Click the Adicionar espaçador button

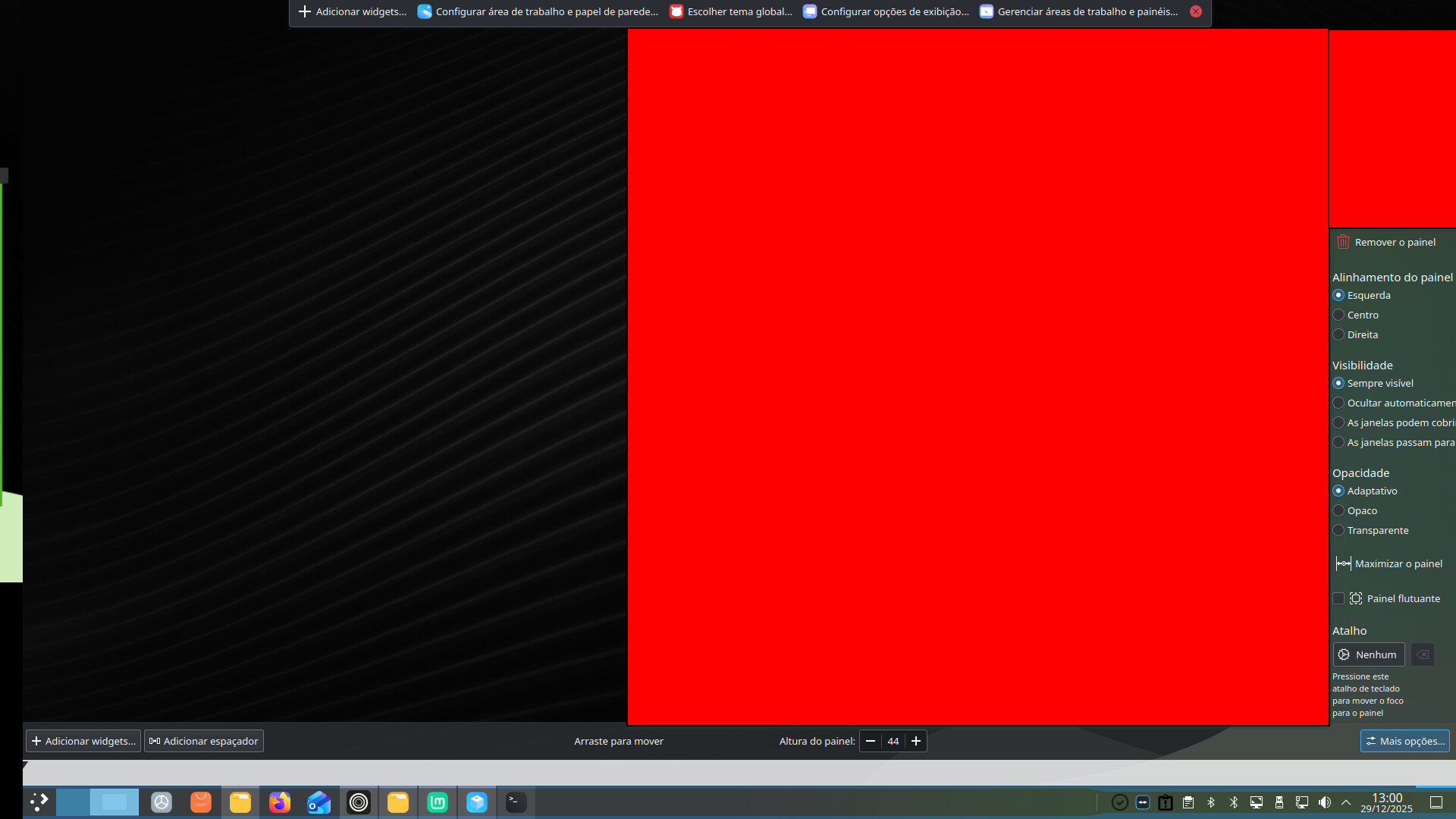coord(203,741)
